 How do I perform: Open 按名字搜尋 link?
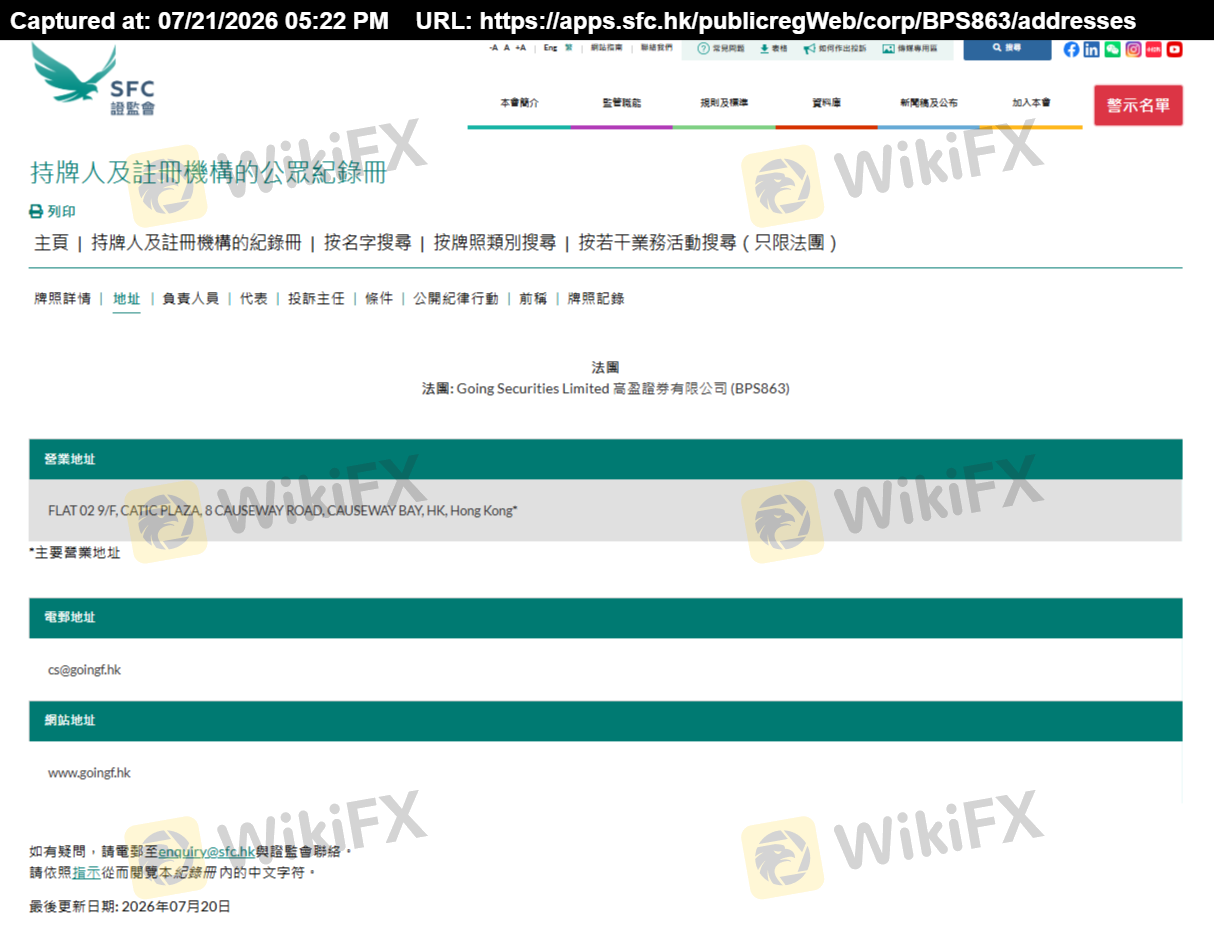(367, 243)
